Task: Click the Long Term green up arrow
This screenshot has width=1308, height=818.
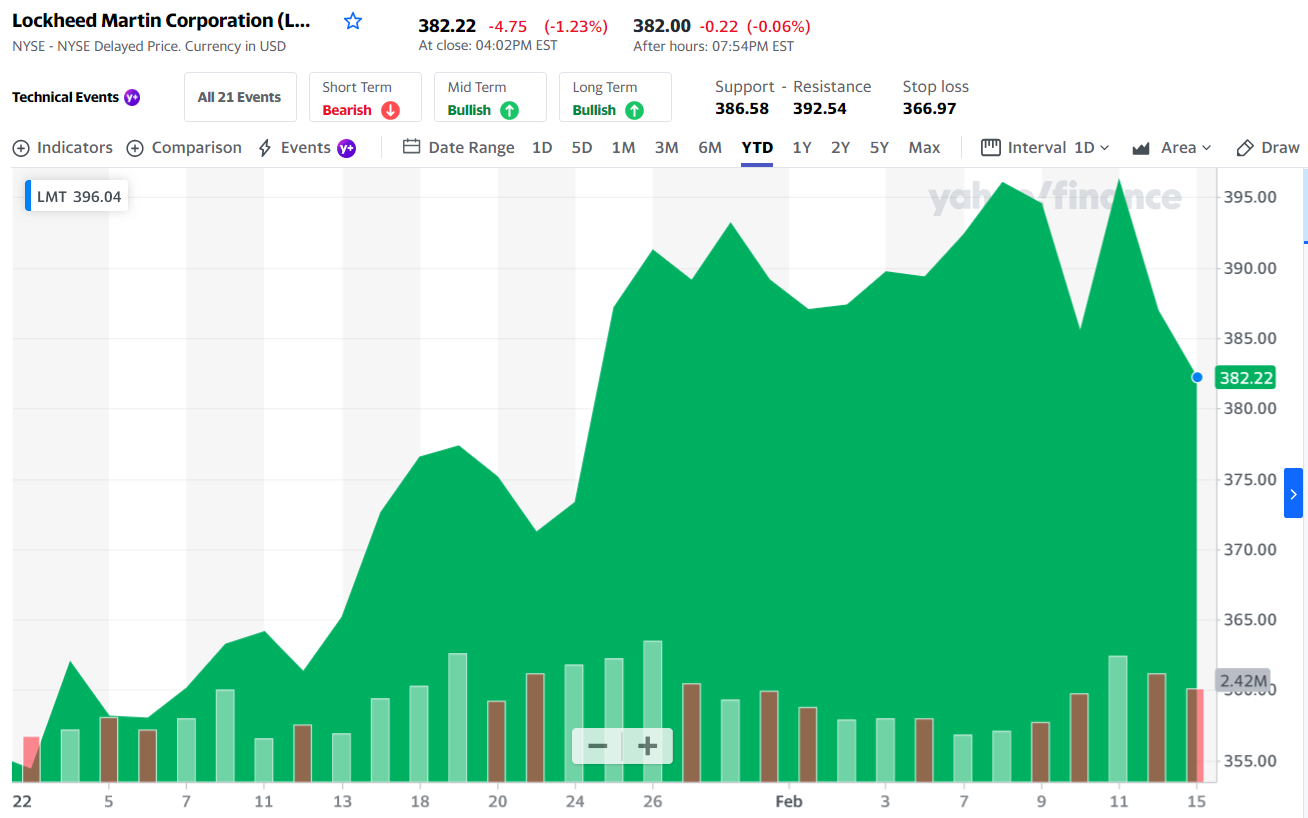Action: click(x=634, y=110)
